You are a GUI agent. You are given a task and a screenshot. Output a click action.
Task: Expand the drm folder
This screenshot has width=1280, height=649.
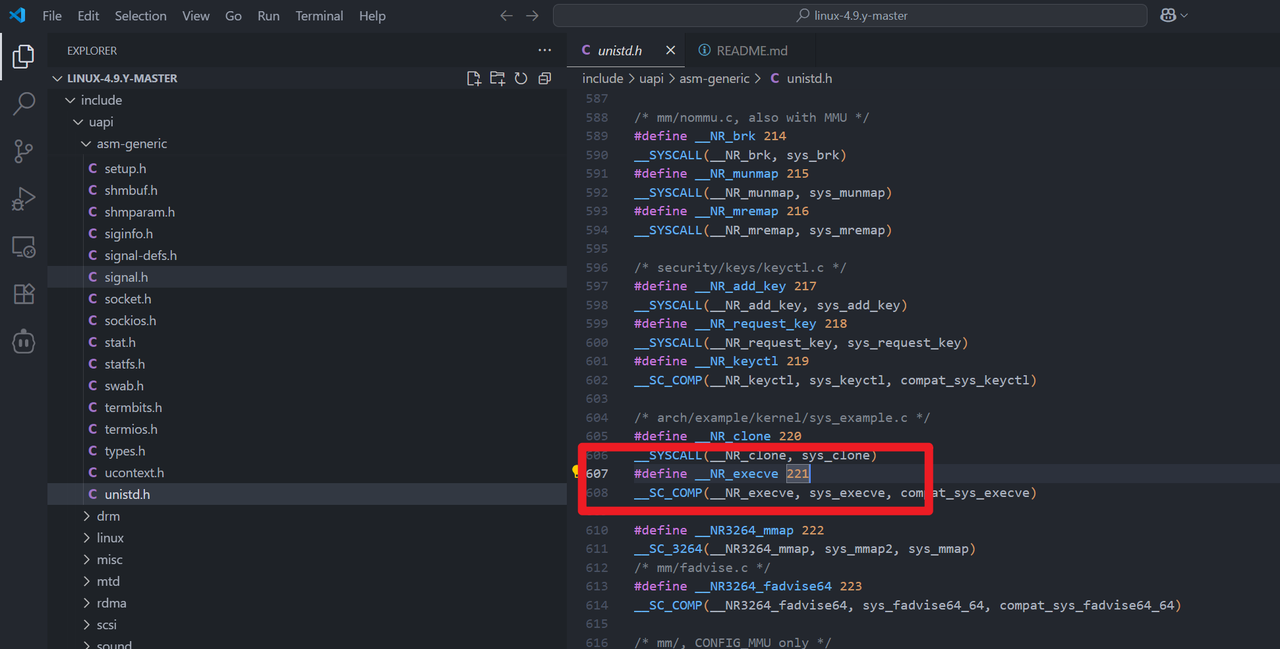click(x=108, y=516)
